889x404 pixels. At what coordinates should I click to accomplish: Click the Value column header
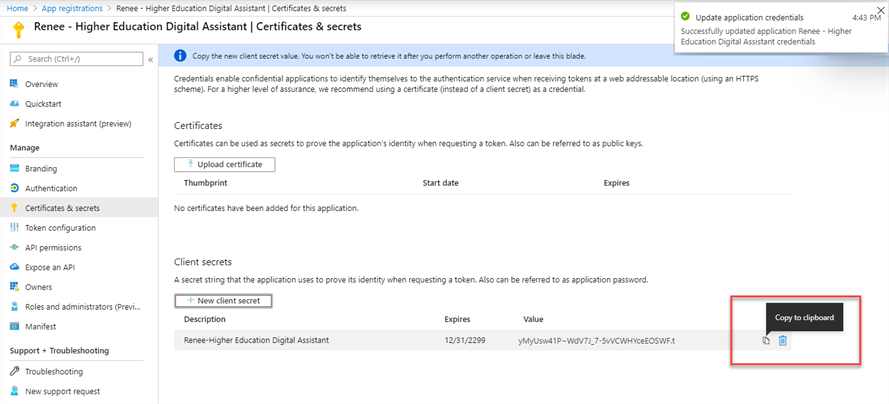[533, 320]
